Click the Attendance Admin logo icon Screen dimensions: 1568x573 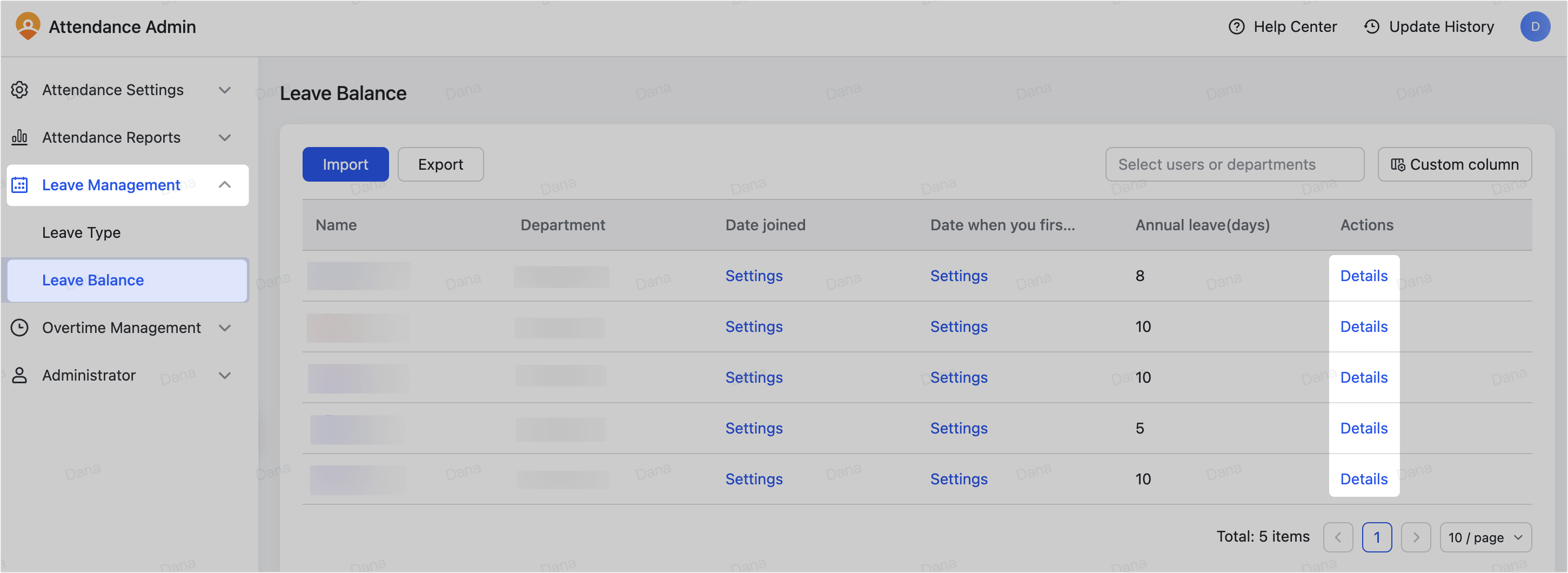coord(28,26)
